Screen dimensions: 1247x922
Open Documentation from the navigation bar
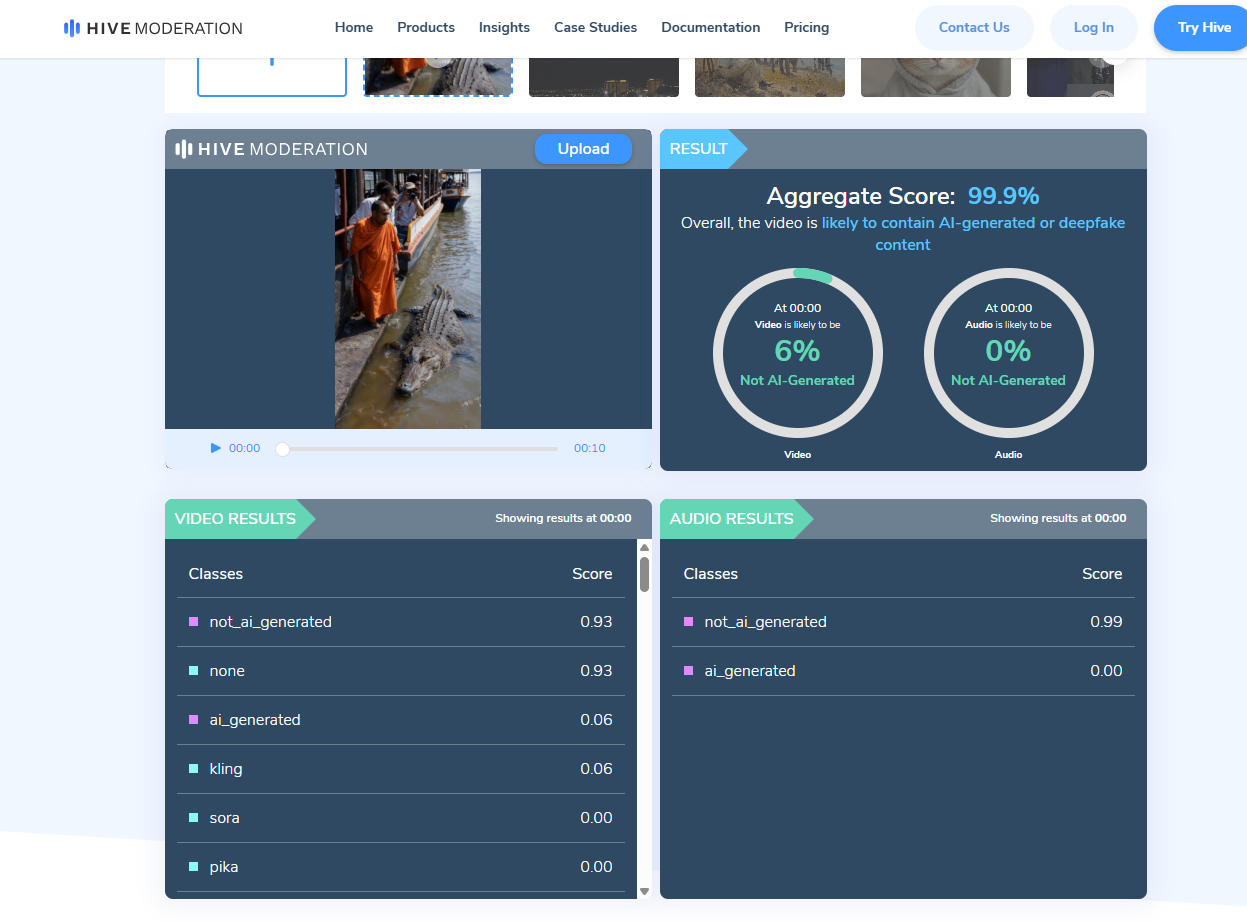pyautogui.click(x=710, y=28)
